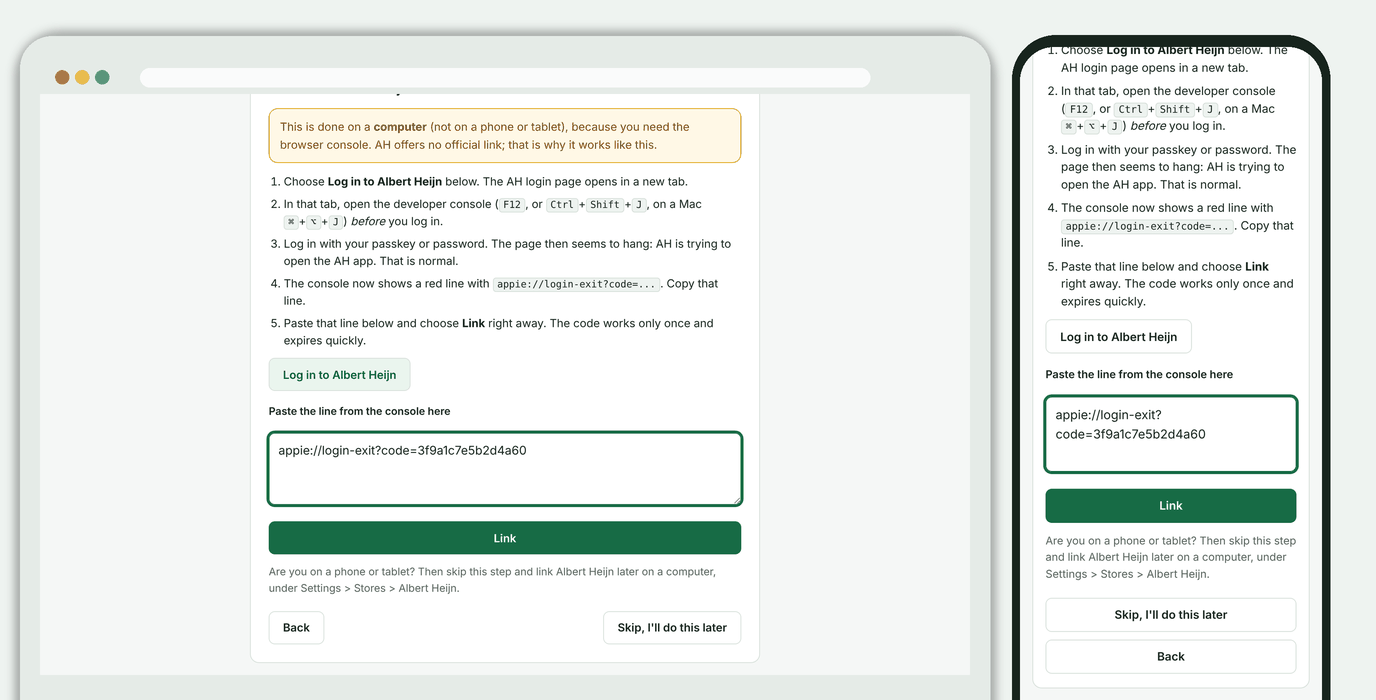
Task: Click Skip, I'll do this later in desktop view
Action: click(x=672, y=628)
